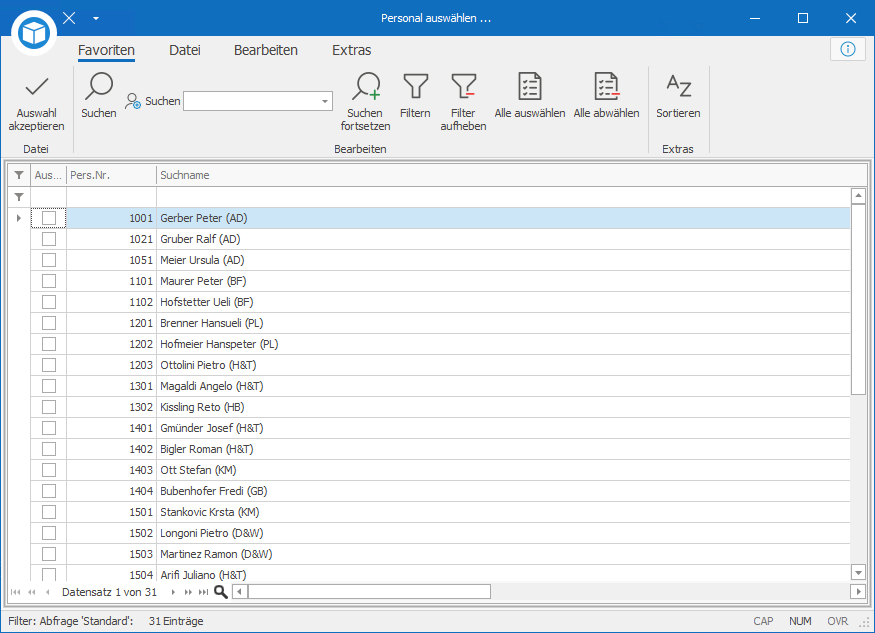
Task: Go to next record navigator button
Action: [173, 592]
